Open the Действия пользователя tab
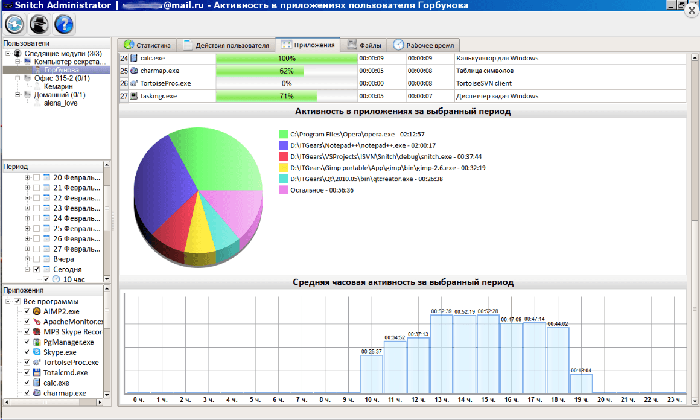 tap(226, 45)
